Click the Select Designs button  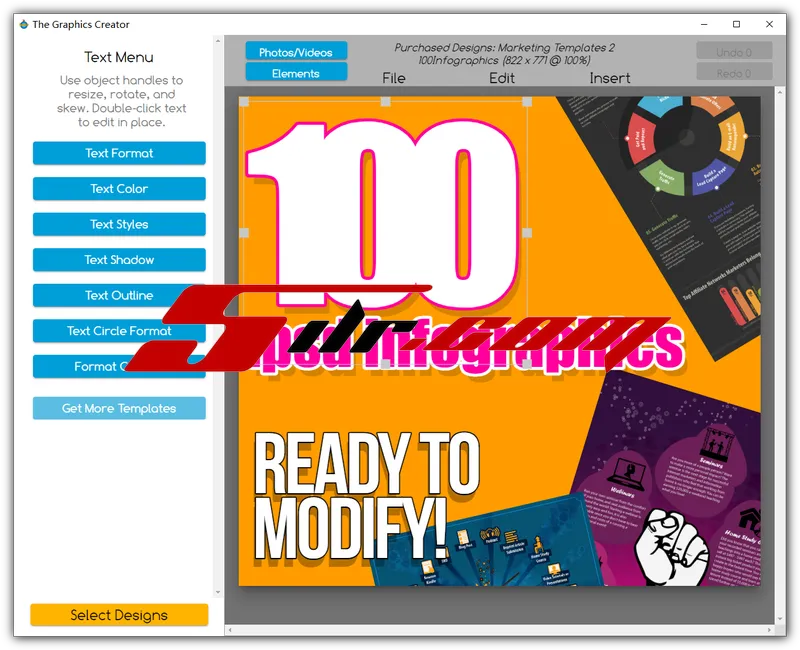tap(119, 615)
